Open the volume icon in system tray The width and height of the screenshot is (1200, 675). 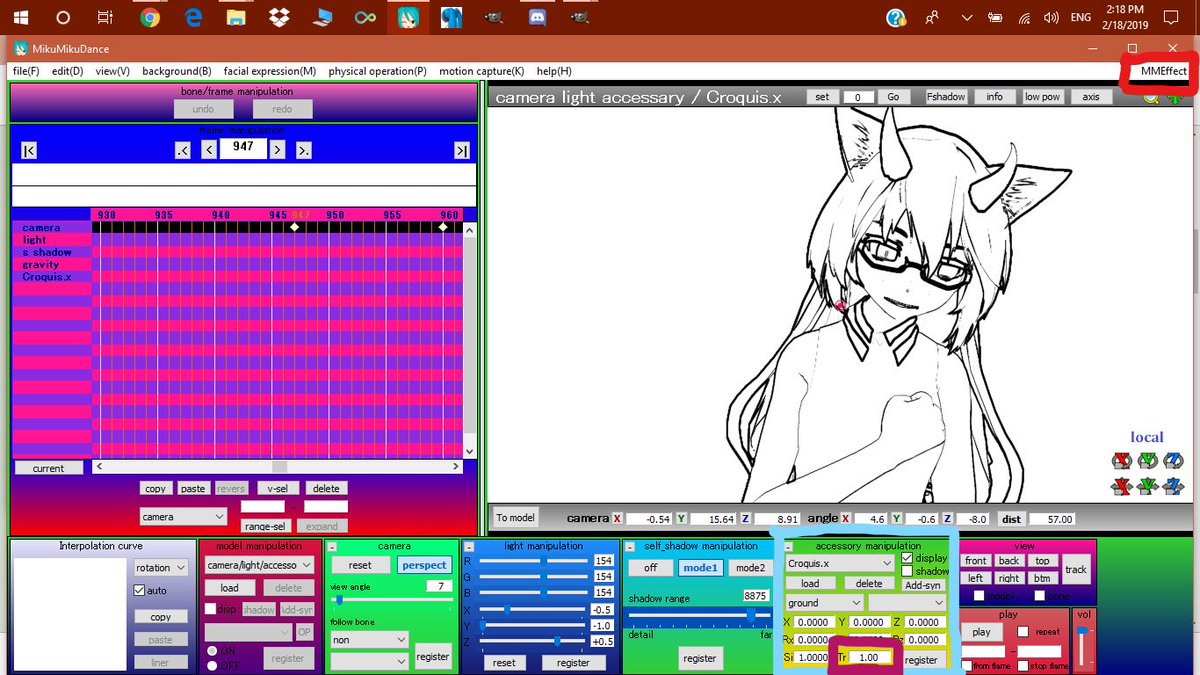1050,18
